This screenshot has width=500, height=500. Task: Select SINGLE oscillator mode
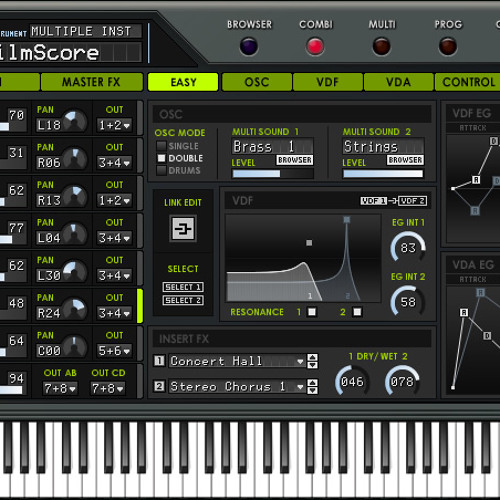[x=161, y=146]
